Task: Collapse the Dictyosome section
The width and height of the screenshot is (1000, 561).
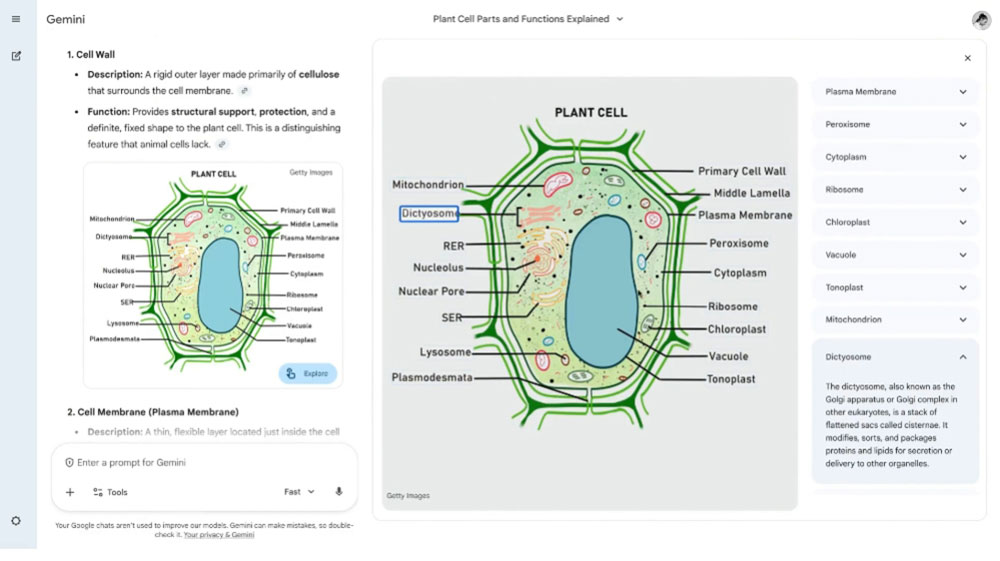Action: (x=895, y=357)
